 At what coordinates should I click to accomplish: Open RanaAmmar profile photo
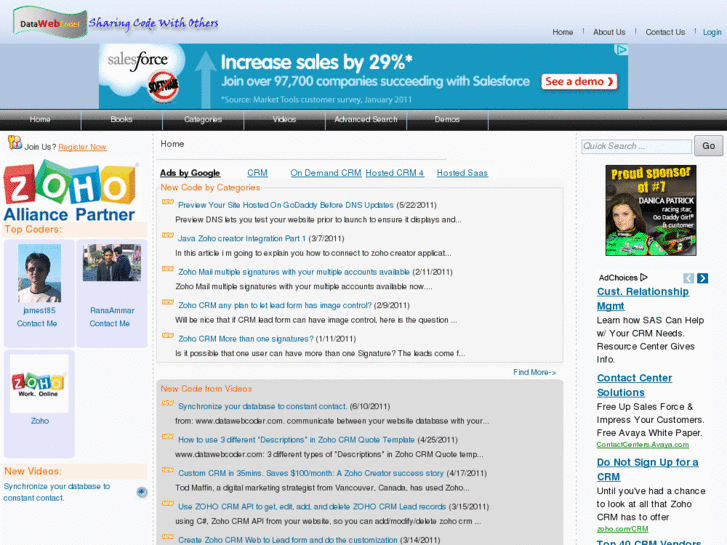tap(112, 263)
